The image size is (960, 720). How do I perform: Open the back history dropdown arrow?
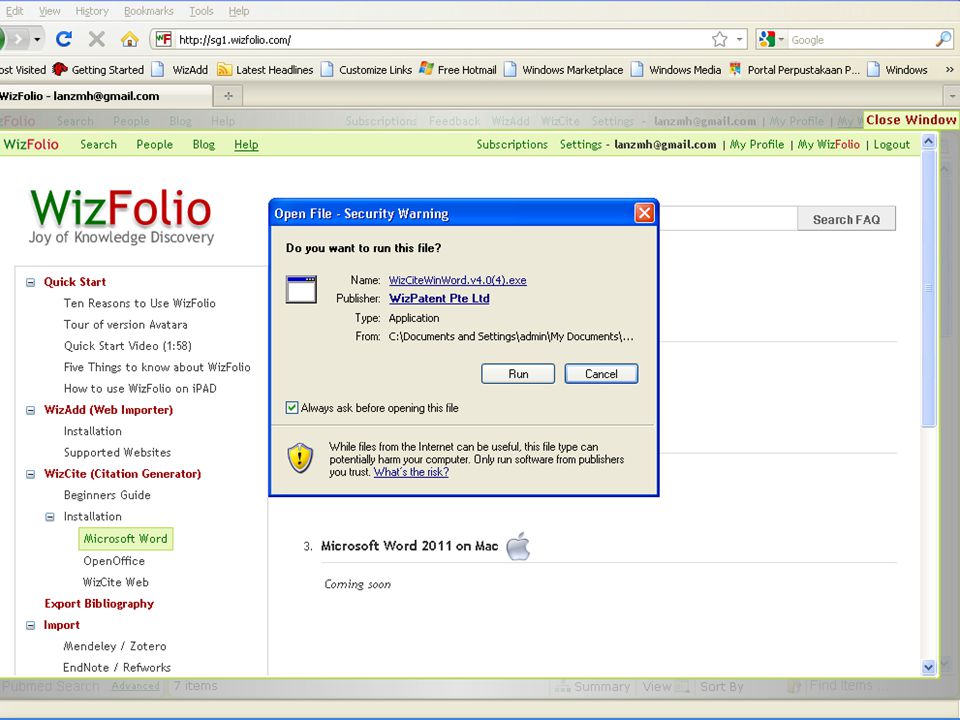[x=37, y=40]
